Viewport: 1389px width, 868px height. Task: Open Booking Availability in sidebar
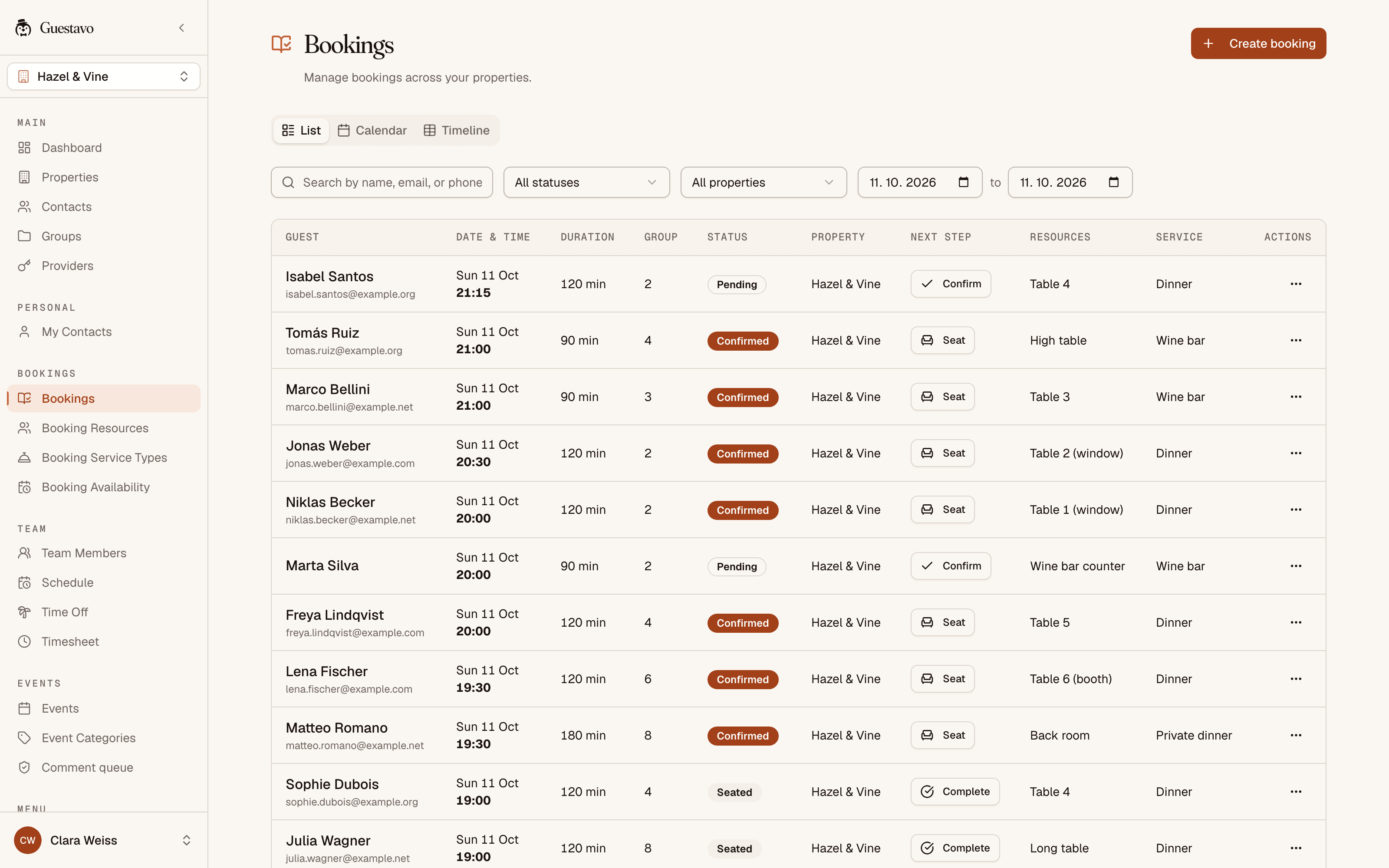coord(104,487)
